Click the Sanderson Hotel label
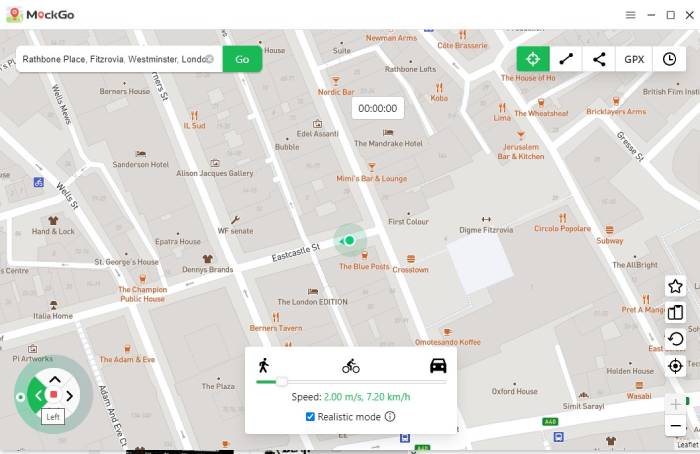This screenshot has width=700, height=454. (x=140, y=164)
